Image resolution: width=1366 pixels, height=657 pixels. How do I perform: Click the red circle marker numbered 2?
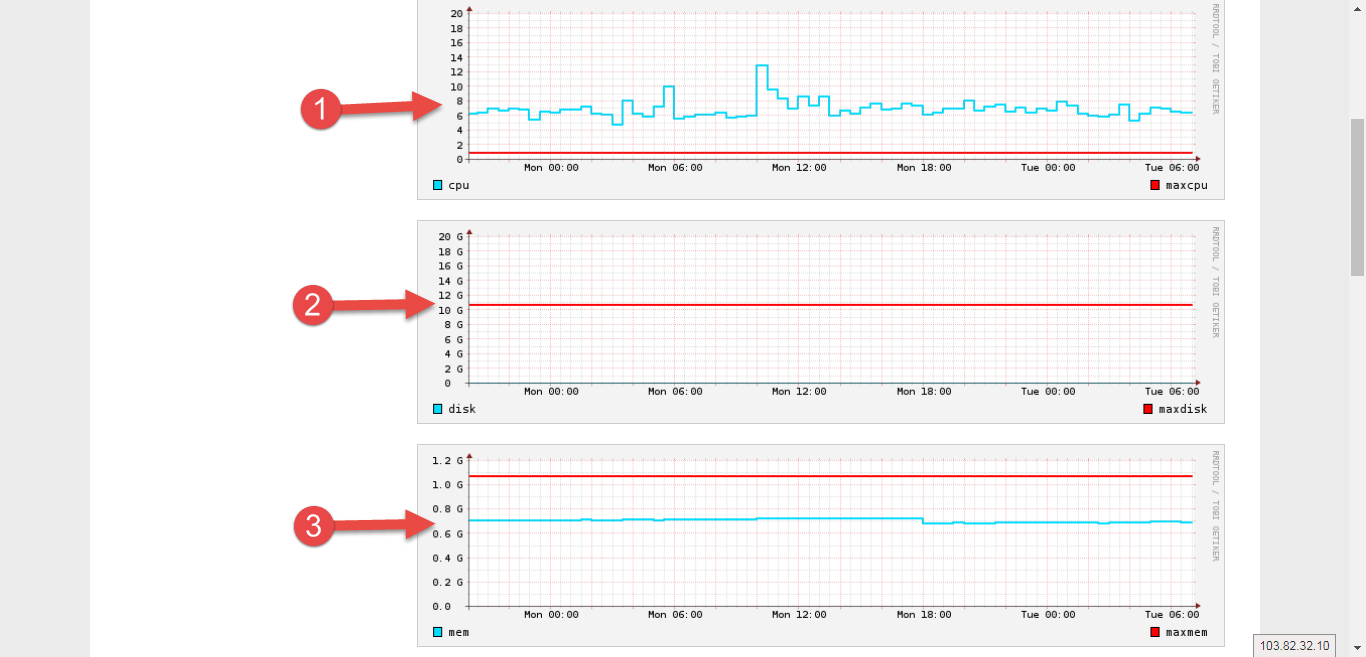click(312, 305)
